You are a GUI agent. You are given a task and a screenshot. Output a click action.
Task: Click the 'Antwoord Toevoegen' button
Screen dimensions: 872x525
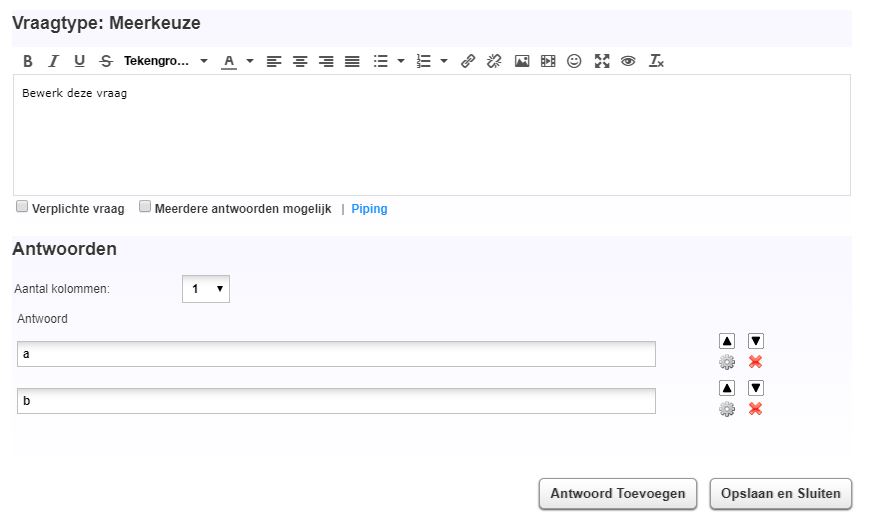tap(618, 493)
